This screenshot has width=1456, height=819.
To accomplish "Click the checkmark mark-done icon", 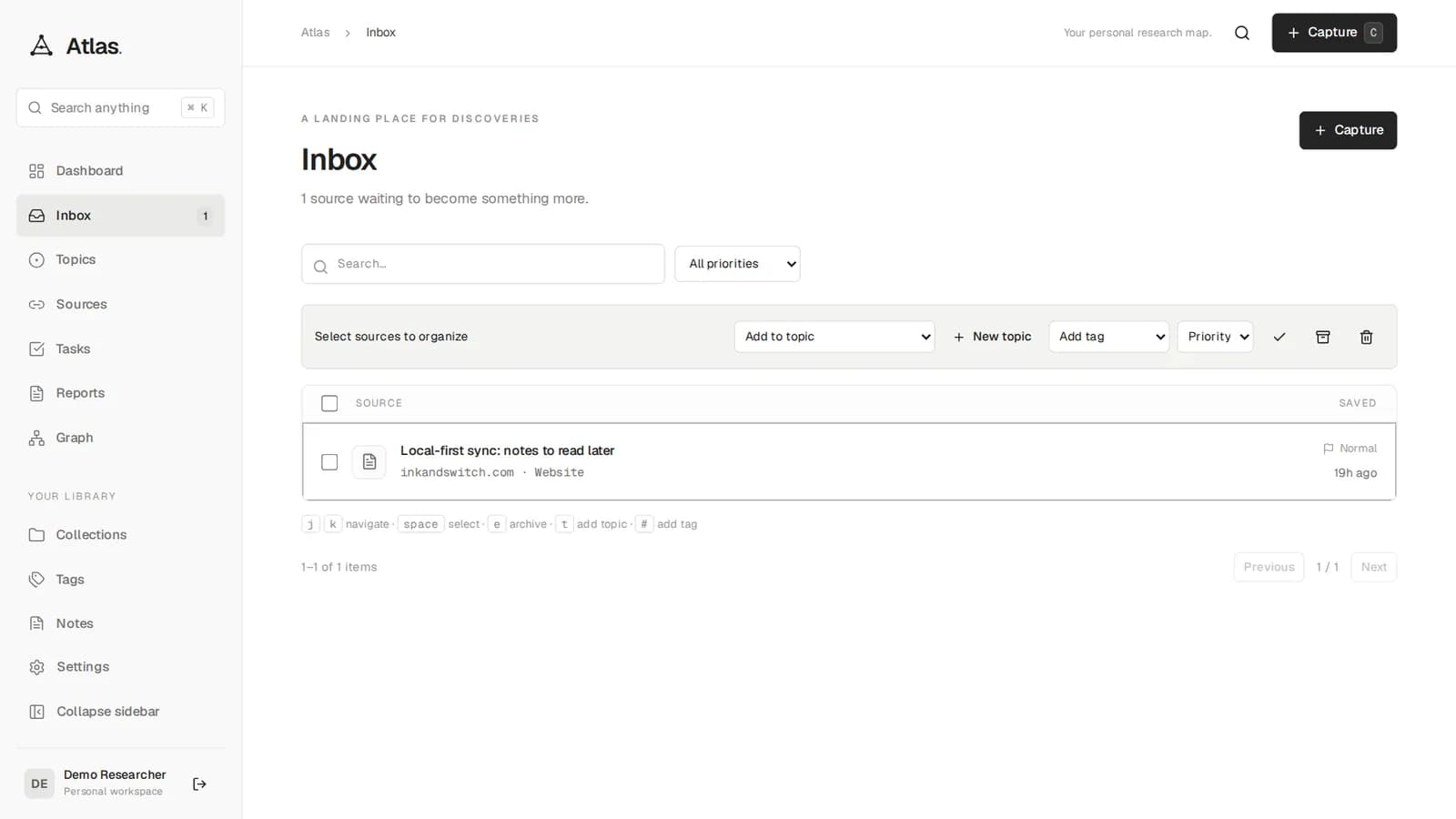I will click(1279, 337).
